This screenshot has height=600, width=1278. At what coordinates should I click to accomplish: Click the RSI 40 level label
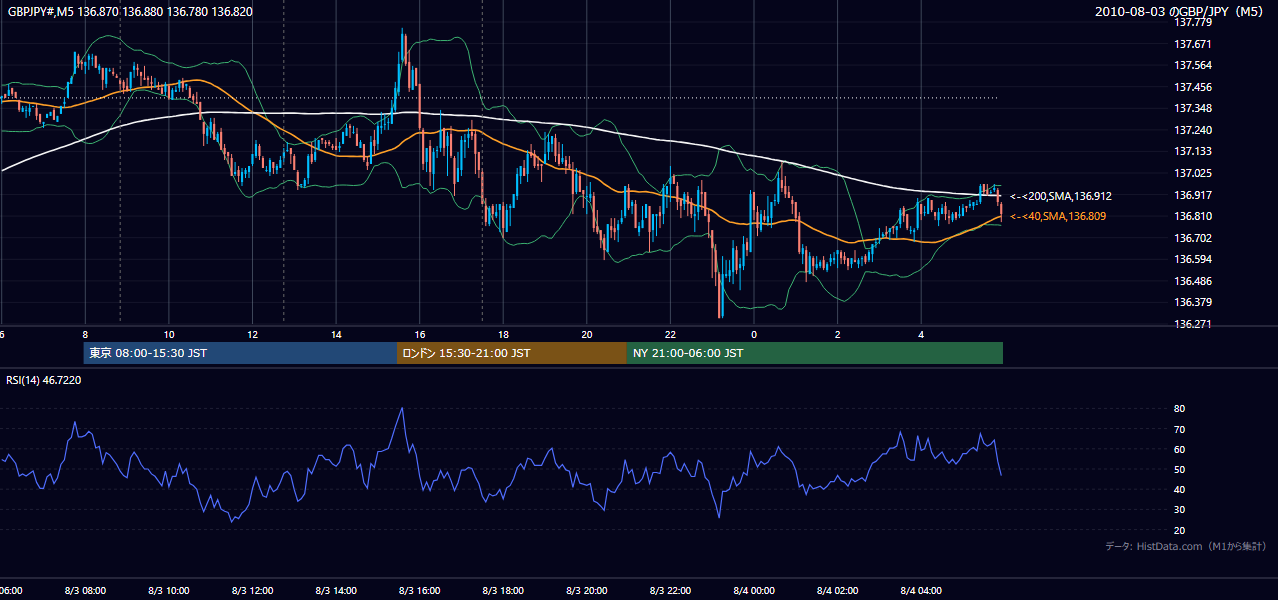click(x=1179, y=489)
